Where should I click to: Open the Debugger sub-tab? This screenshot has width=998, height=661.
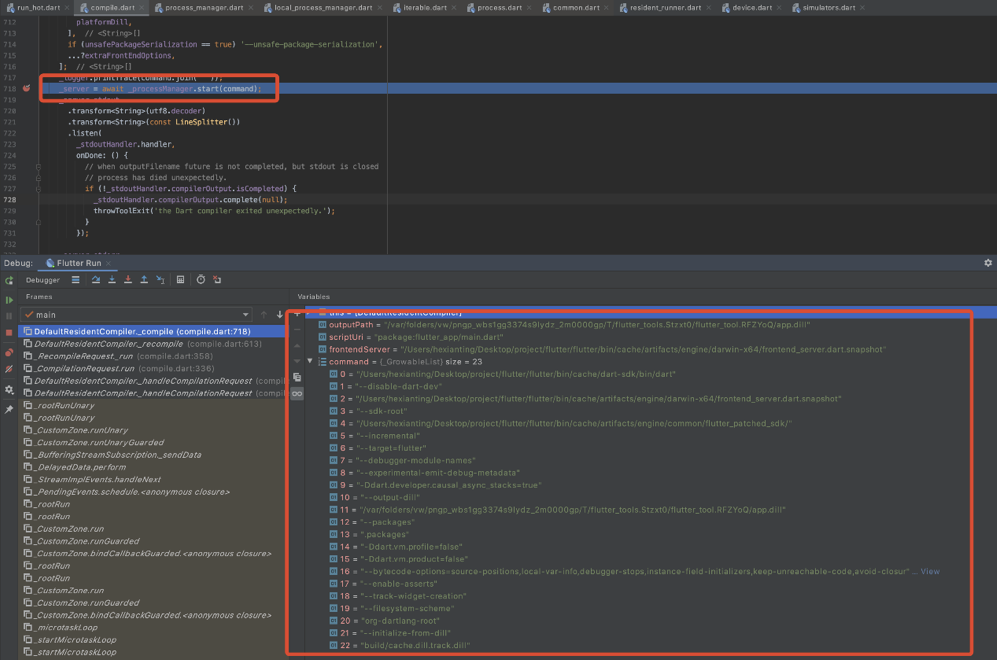pyautogui.click(x=43, y=280)
